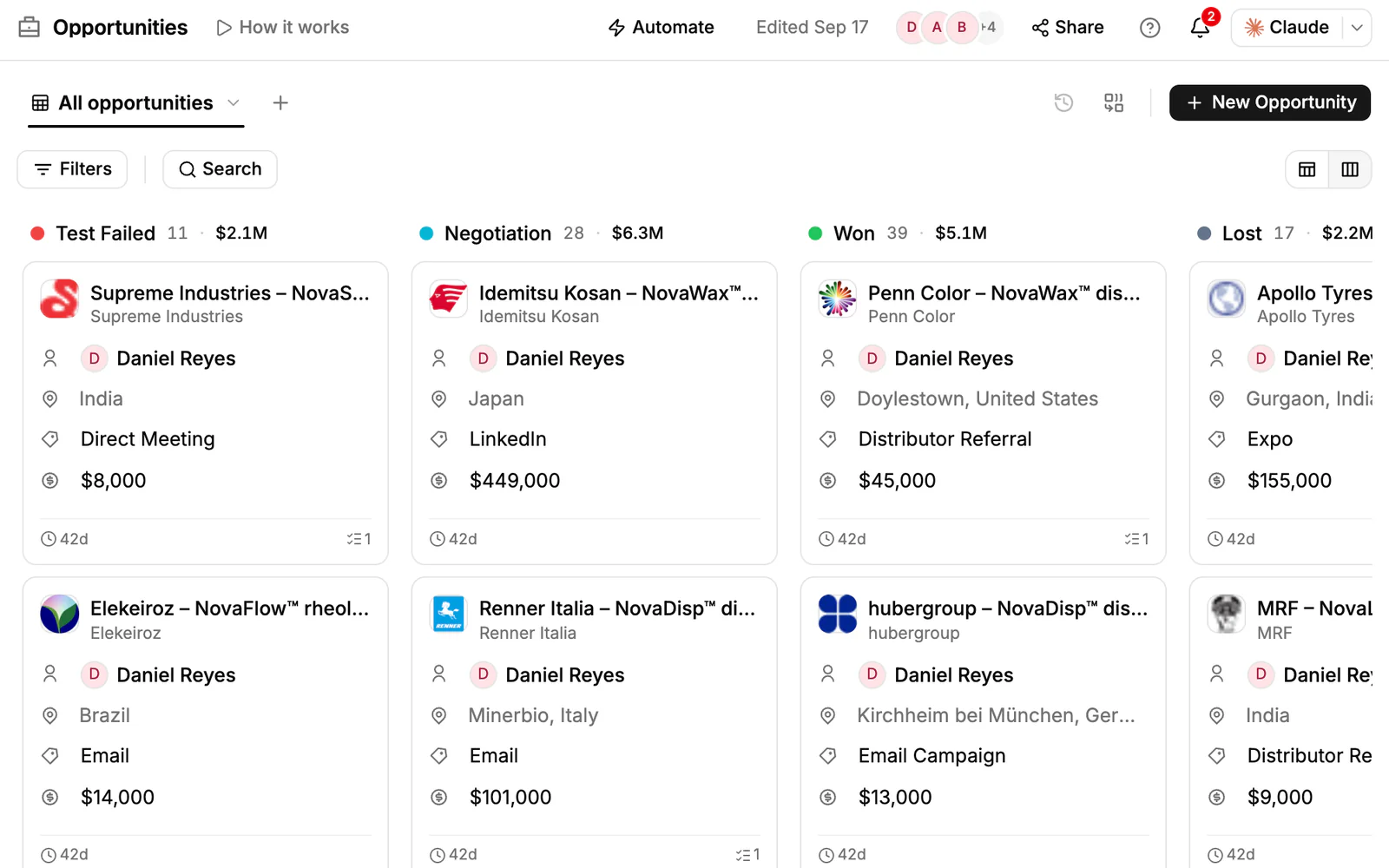Image resolution: width=1389 pixels, height=868 pixels.
Task: Click the Elekeiroz company logo
Action: pos(60,615)
